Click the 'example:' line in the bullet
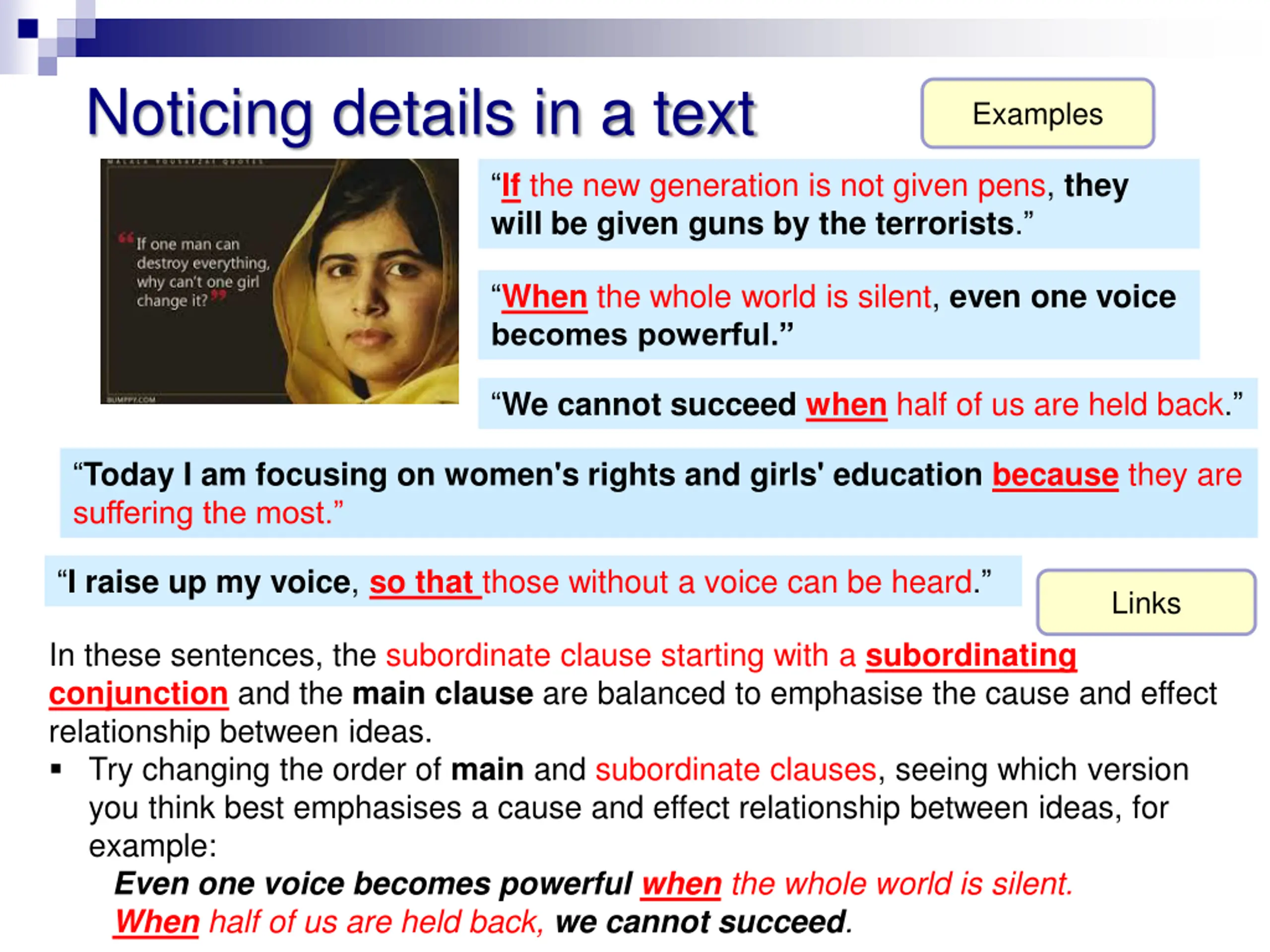This screenshot has width=1270, height=952. [x=153, y=846]
